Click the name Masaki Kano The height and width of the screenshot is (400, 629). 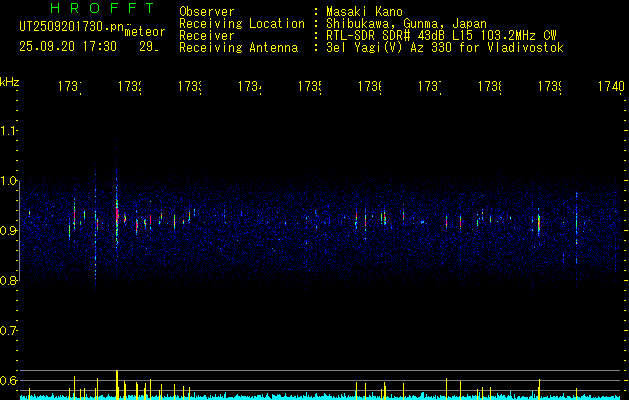point(364,12)
